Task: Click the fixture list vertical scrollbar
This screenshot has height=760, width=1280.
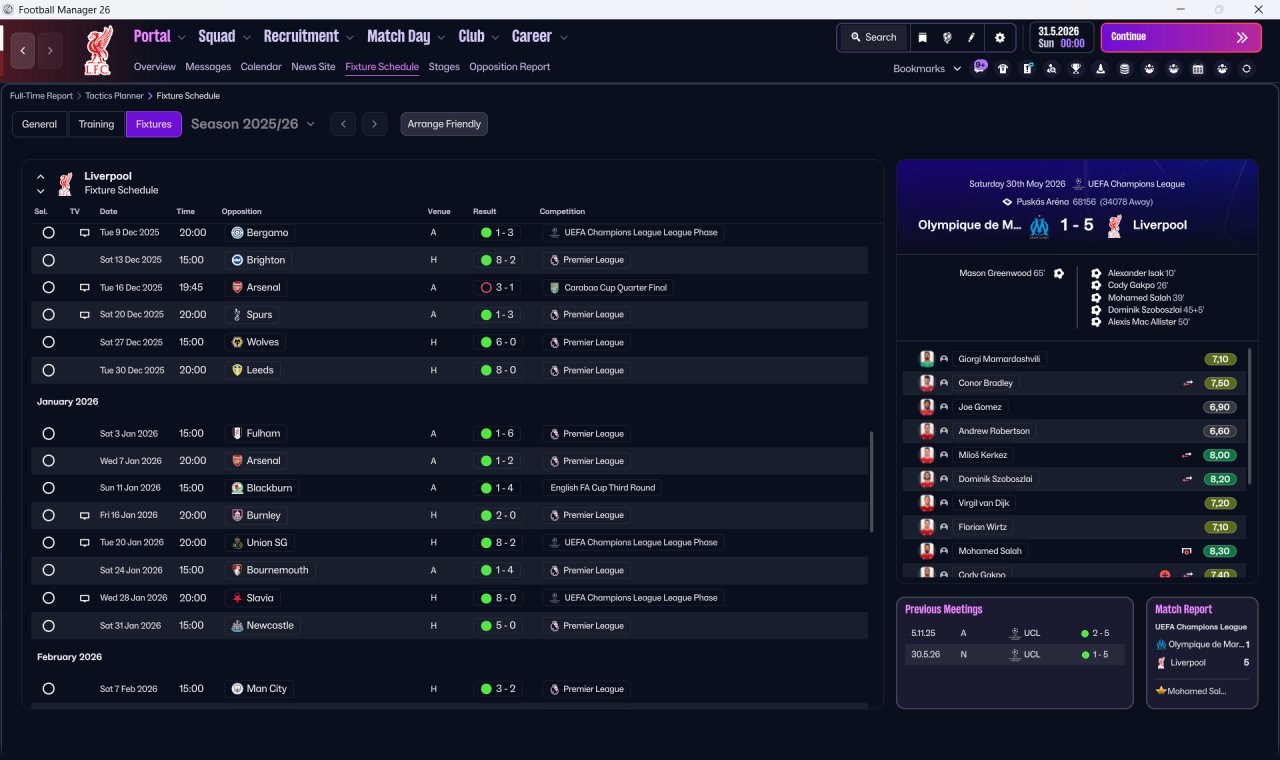Action: [872, 482]
